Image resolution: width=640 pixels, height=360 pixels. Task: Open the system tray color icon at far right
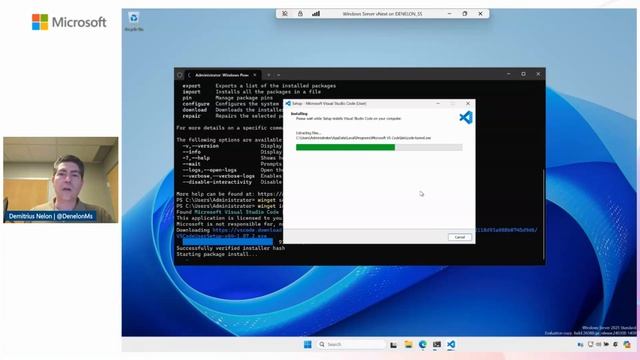627,344
